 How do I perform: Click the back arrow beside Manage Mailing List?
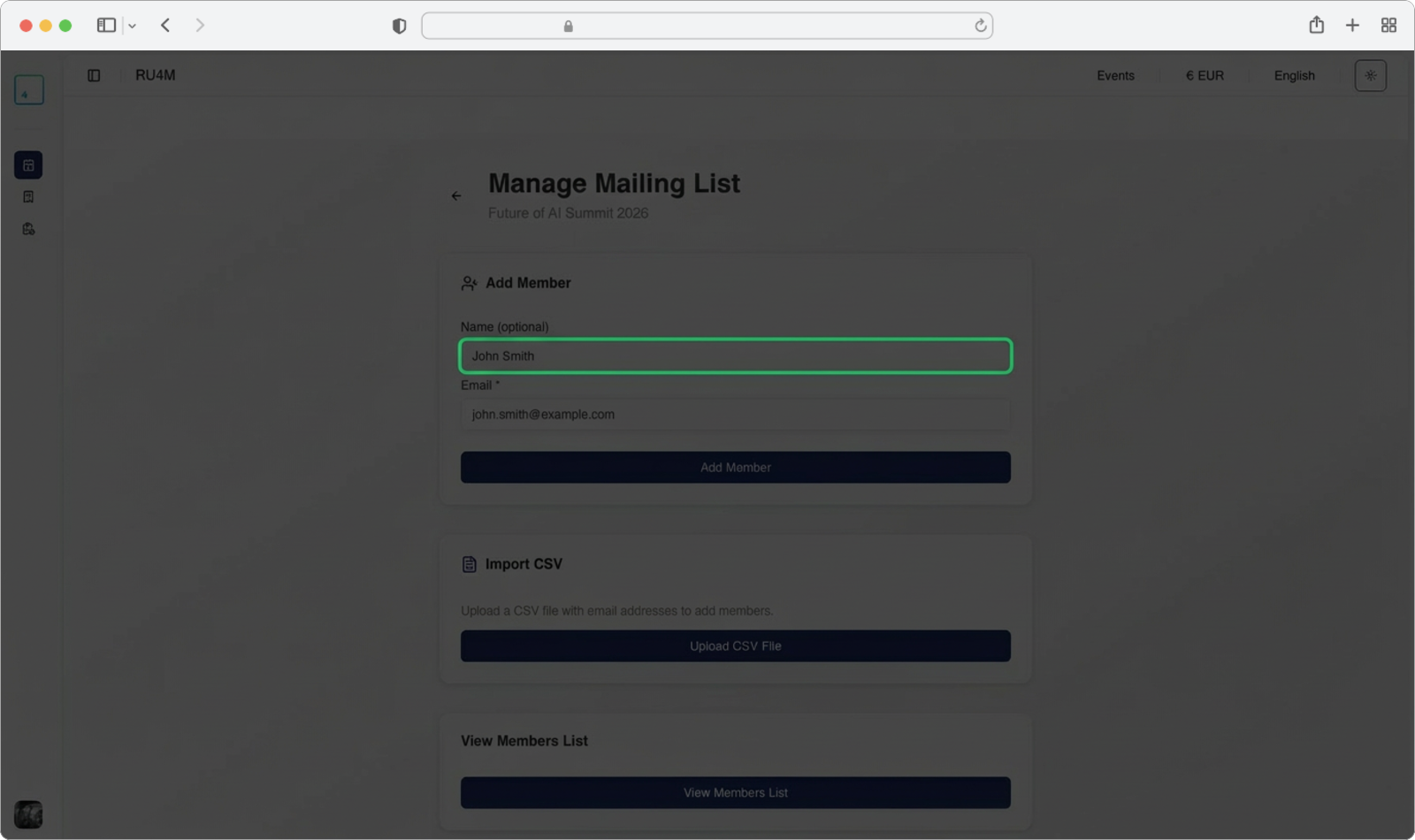(456, 196)
